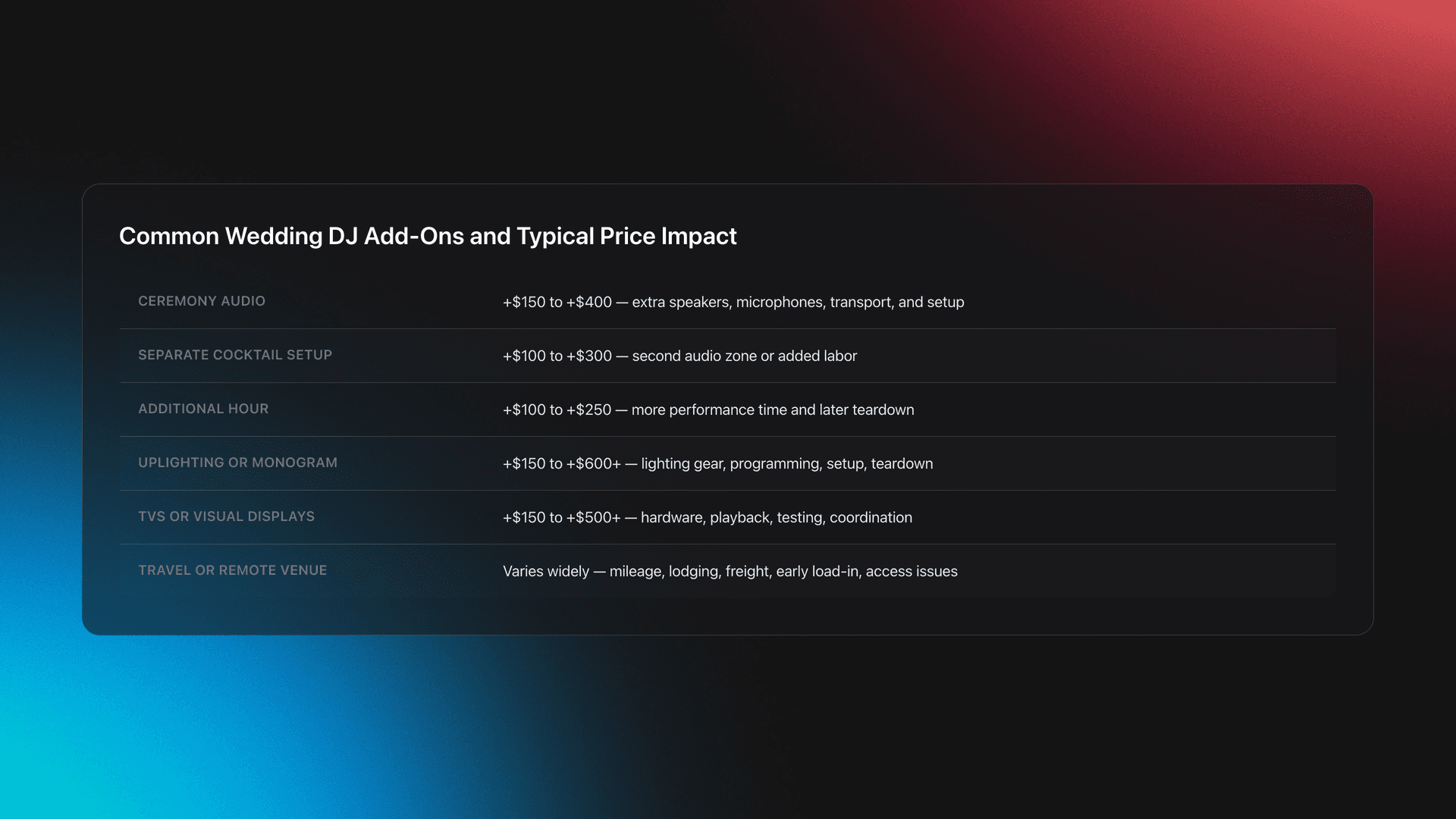The image size is (1456, 819).
Task: Click the Typical Price Impact heading words
Action: point(626,237)
